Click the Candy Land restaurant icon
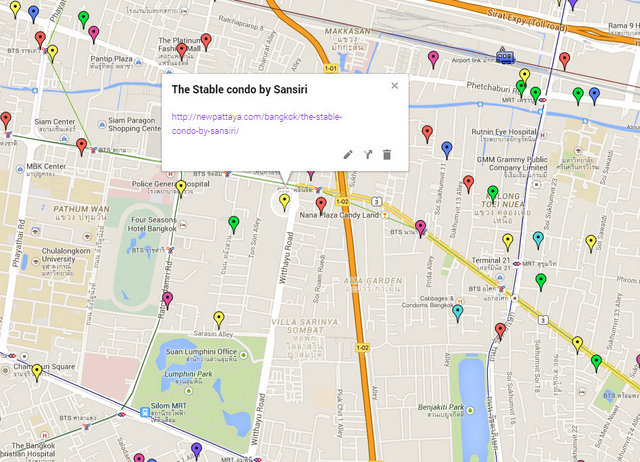The image size is (640, 462). coord(384,215)
